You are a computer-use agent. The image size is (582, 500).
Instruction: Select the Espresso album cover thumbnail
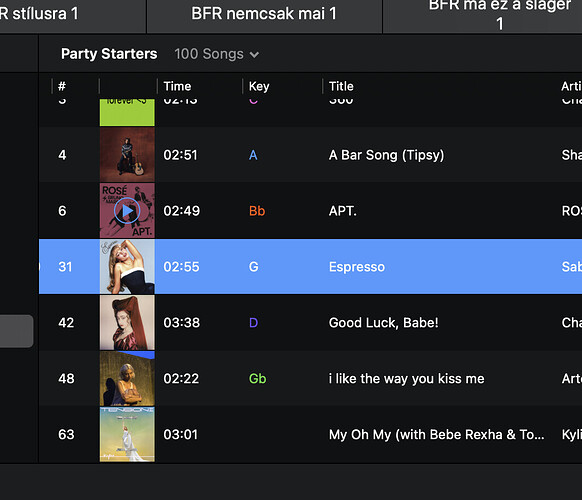click(x=127, y=267)
